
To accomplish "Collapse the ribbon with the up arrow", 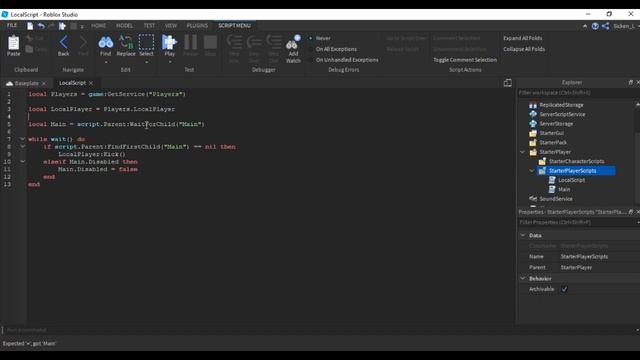I will 585,26.
